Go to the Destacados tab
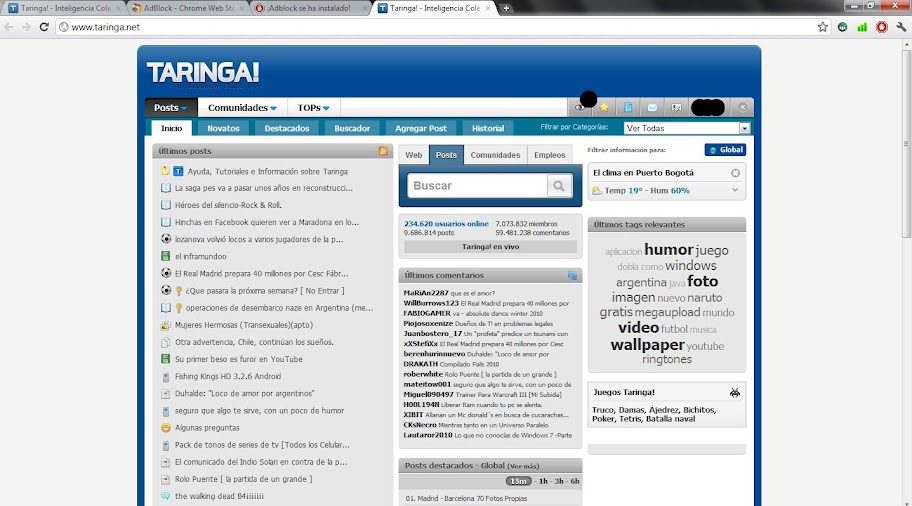 tap(287, 128)
